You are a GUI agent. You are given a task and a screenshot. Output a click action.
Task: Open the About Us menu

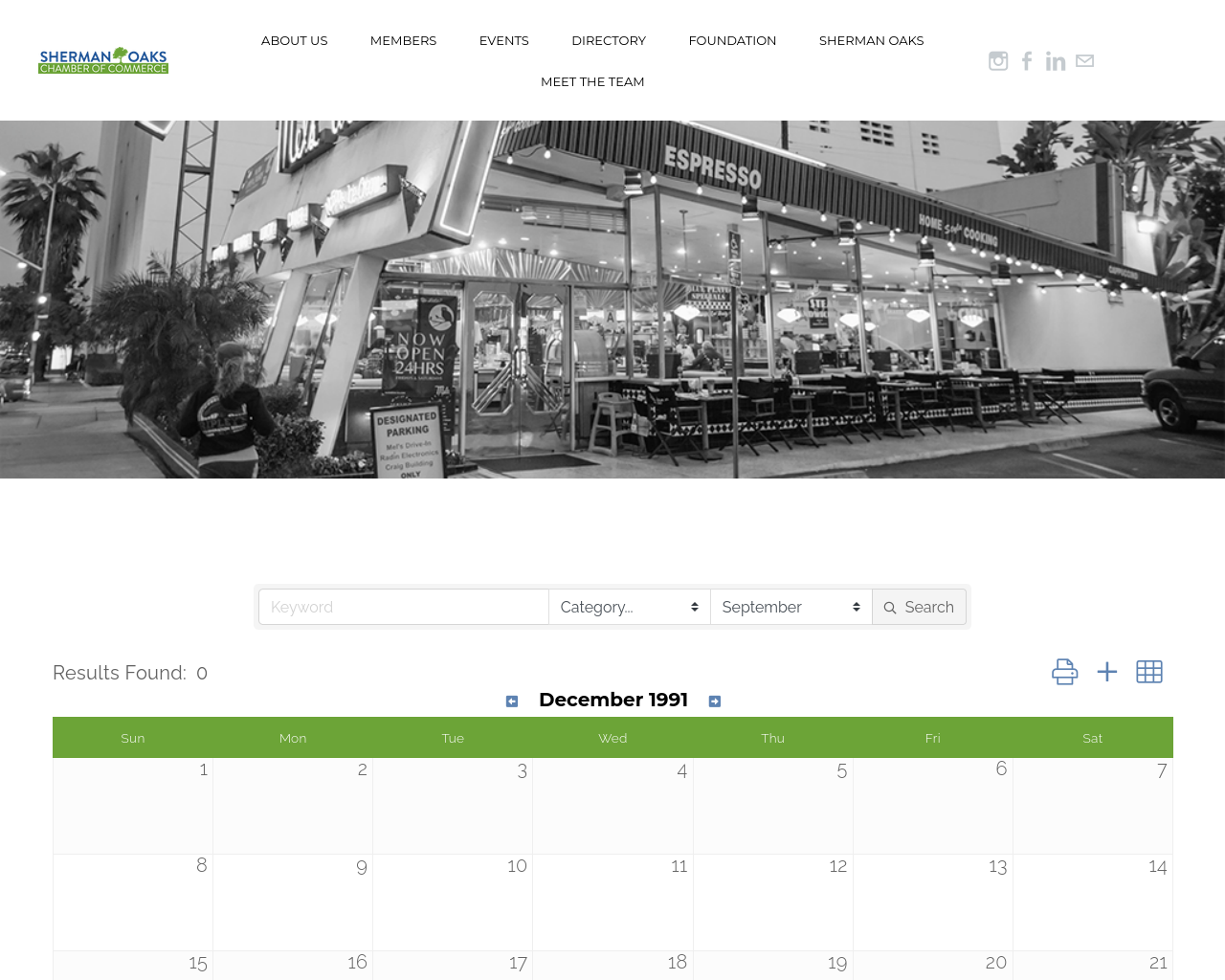pyautogui.click(x=295, y=40)
